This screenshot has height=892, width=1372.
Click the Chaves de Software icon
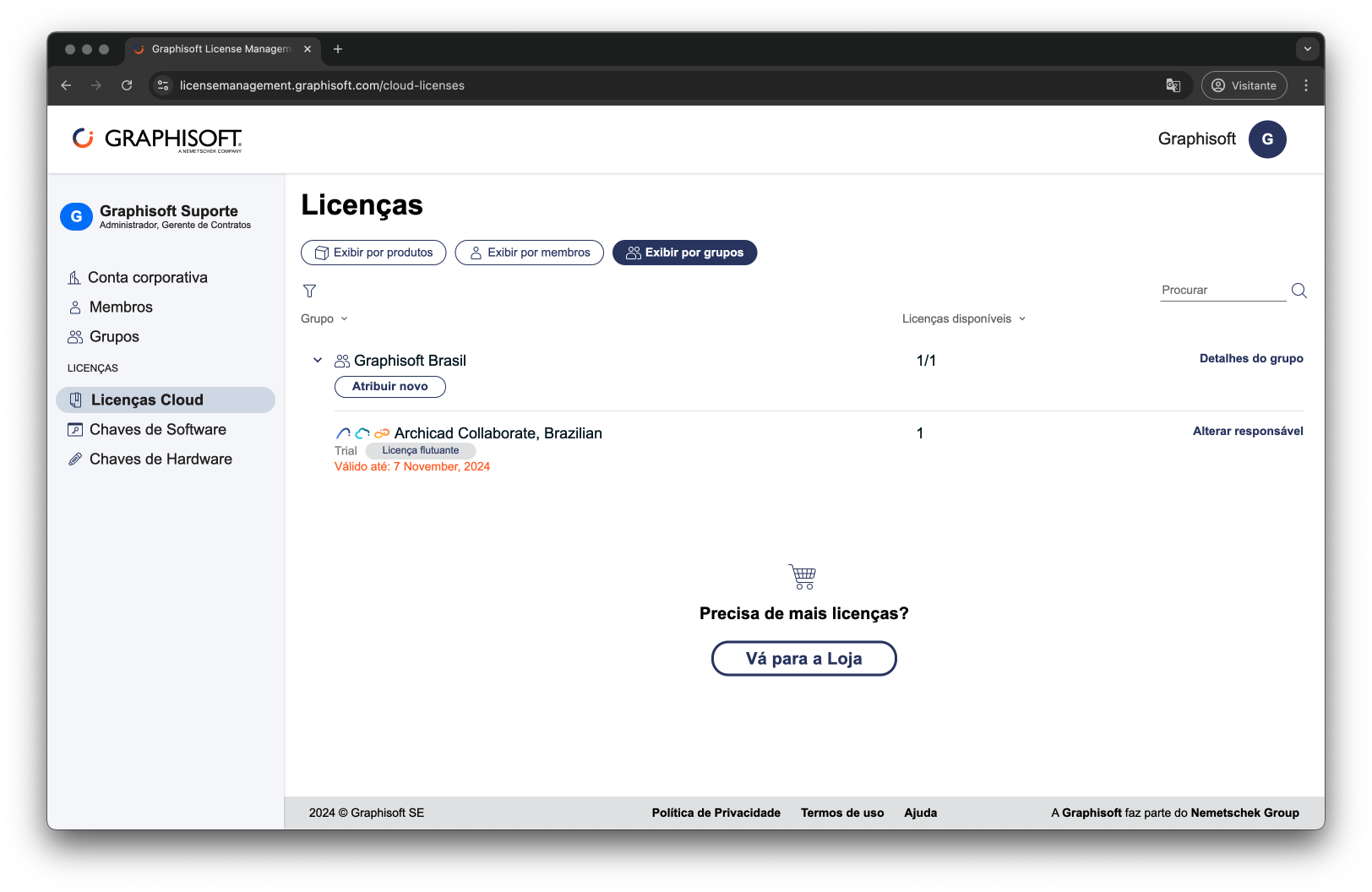coord(75,430)
